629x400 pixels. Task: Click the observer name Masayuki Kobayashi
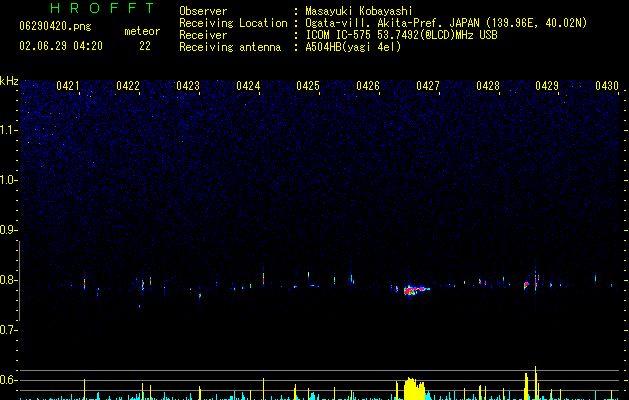(359, 11)
